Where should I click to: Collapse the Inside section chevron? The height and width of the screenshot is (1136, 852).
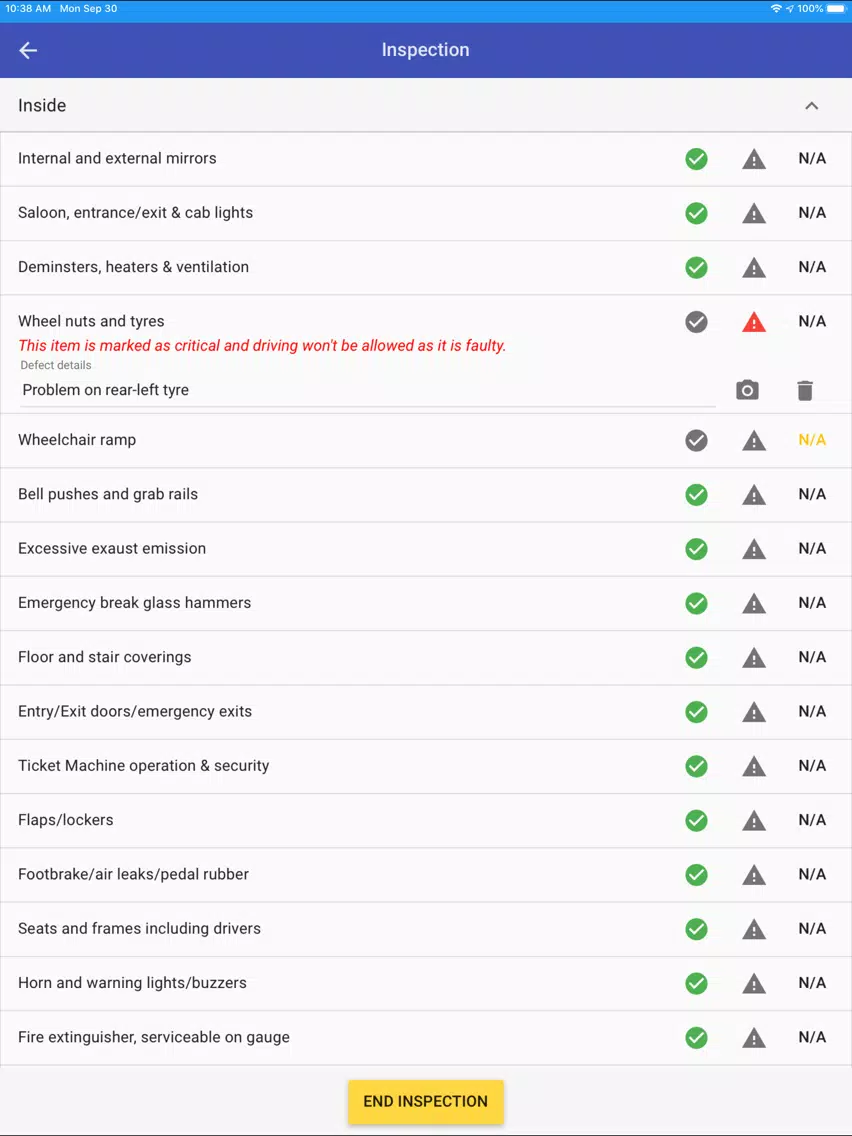click(811, 106)
